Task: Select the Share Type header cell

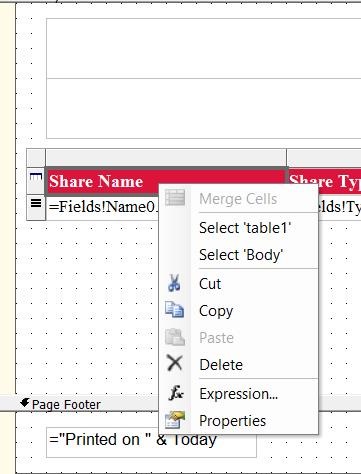Action: (x=324, y=181)
